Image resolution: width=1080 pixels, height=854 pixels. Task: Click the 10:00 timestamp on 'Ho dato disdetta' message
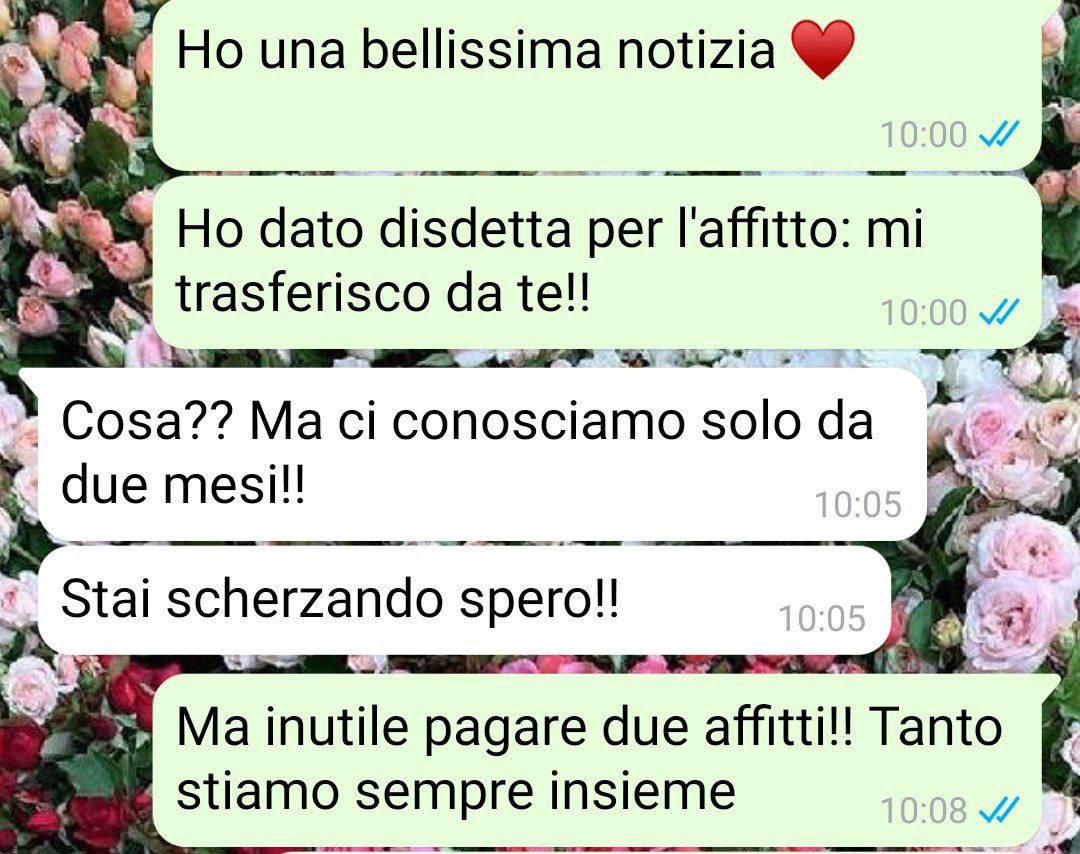pyautogui.click(x=924, y=313)
